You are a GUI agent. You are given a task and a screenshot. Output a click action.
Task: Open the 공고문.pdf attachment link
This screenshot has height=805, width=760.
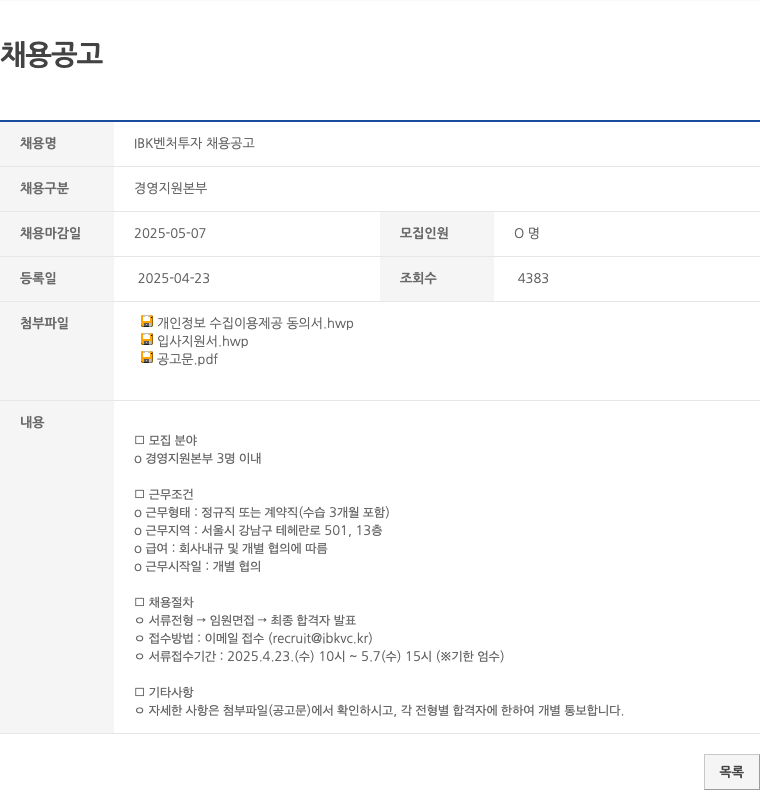[x=187, y=359]
